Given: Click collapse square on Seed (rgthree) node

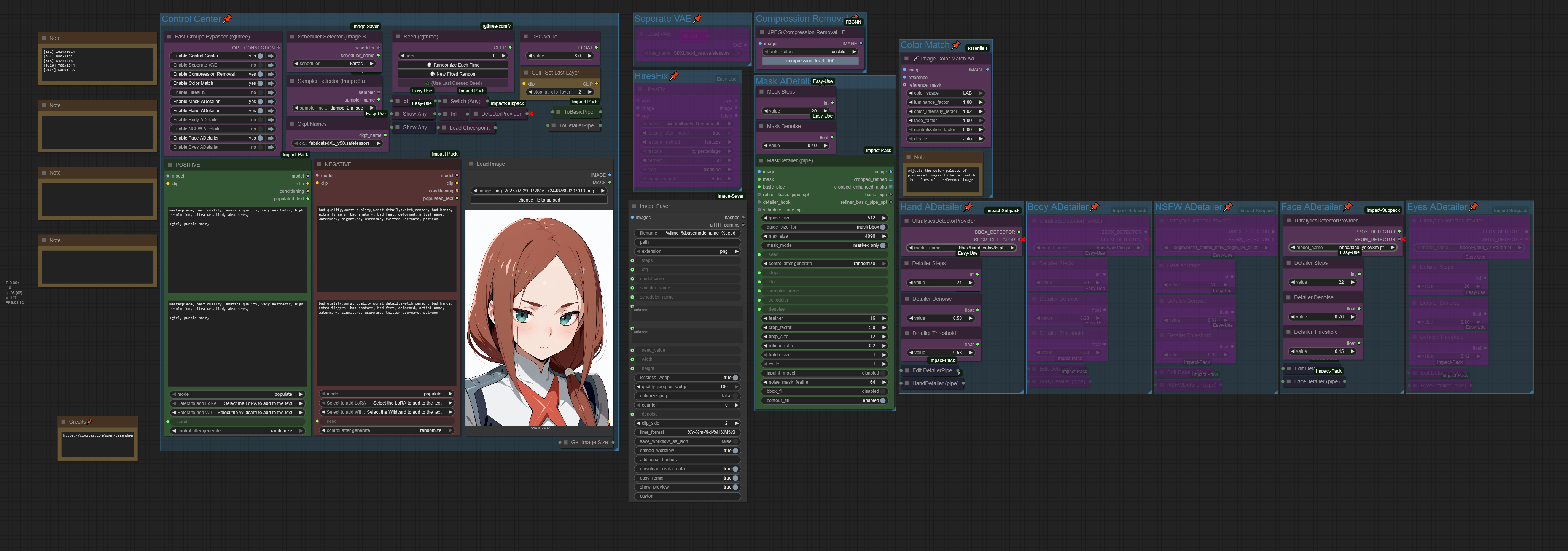Looking at the screenshot, I should pyautogui.click(x=398, y=37).
